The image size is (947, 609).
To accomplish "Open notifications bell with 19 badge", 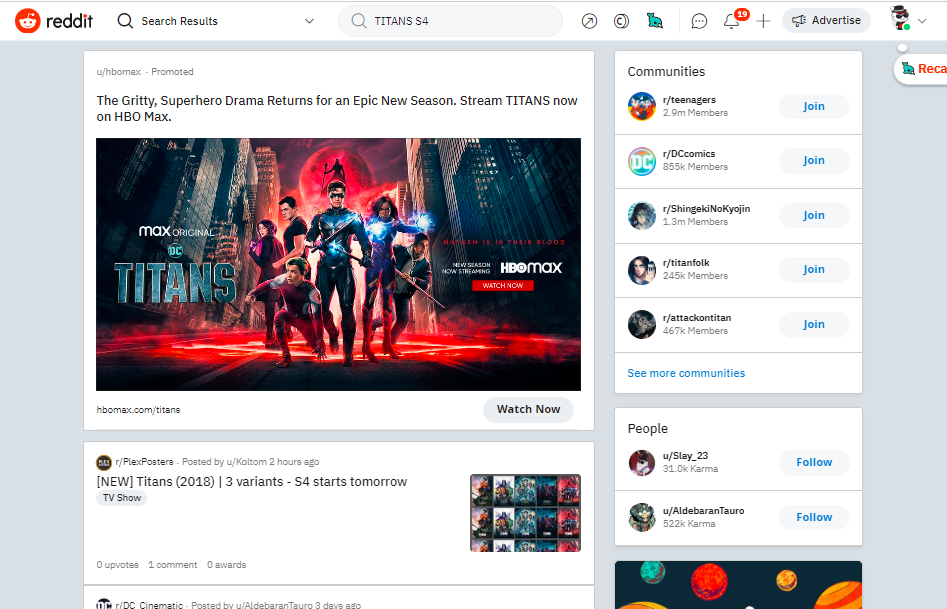I will pos(732,21).
